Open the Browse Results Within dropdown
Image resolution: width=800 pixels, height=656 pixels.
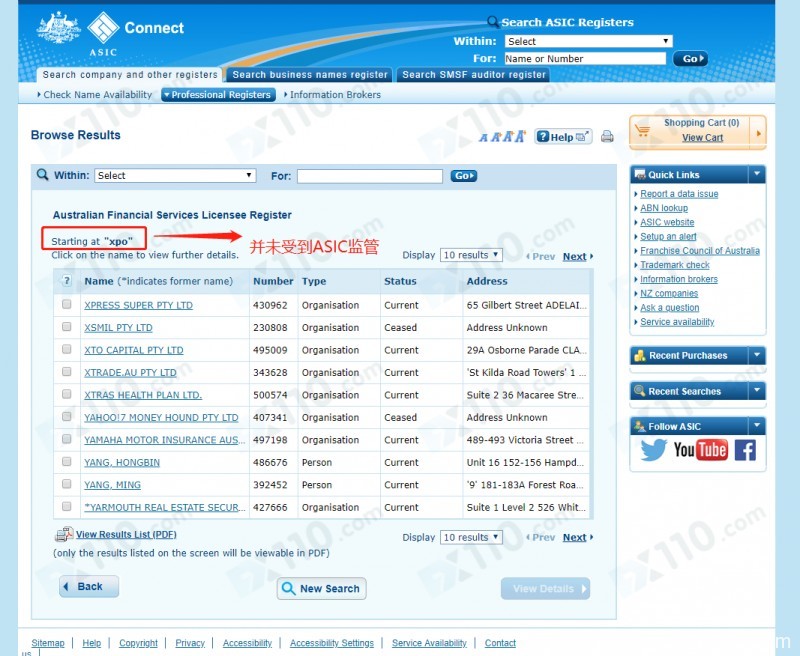(x=175, y=175)
